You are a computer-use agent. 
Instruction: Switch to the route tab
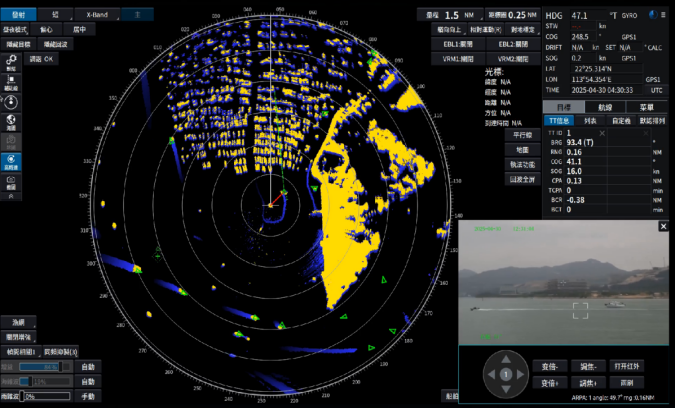point(605,107)
